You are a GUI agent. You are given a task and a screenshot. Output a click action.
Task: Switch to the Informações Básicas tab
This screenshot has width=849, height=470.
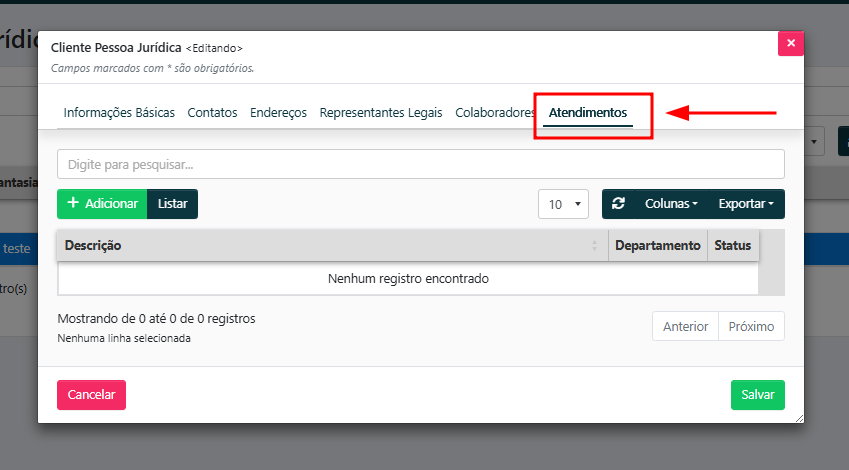(x=119, y=113)
